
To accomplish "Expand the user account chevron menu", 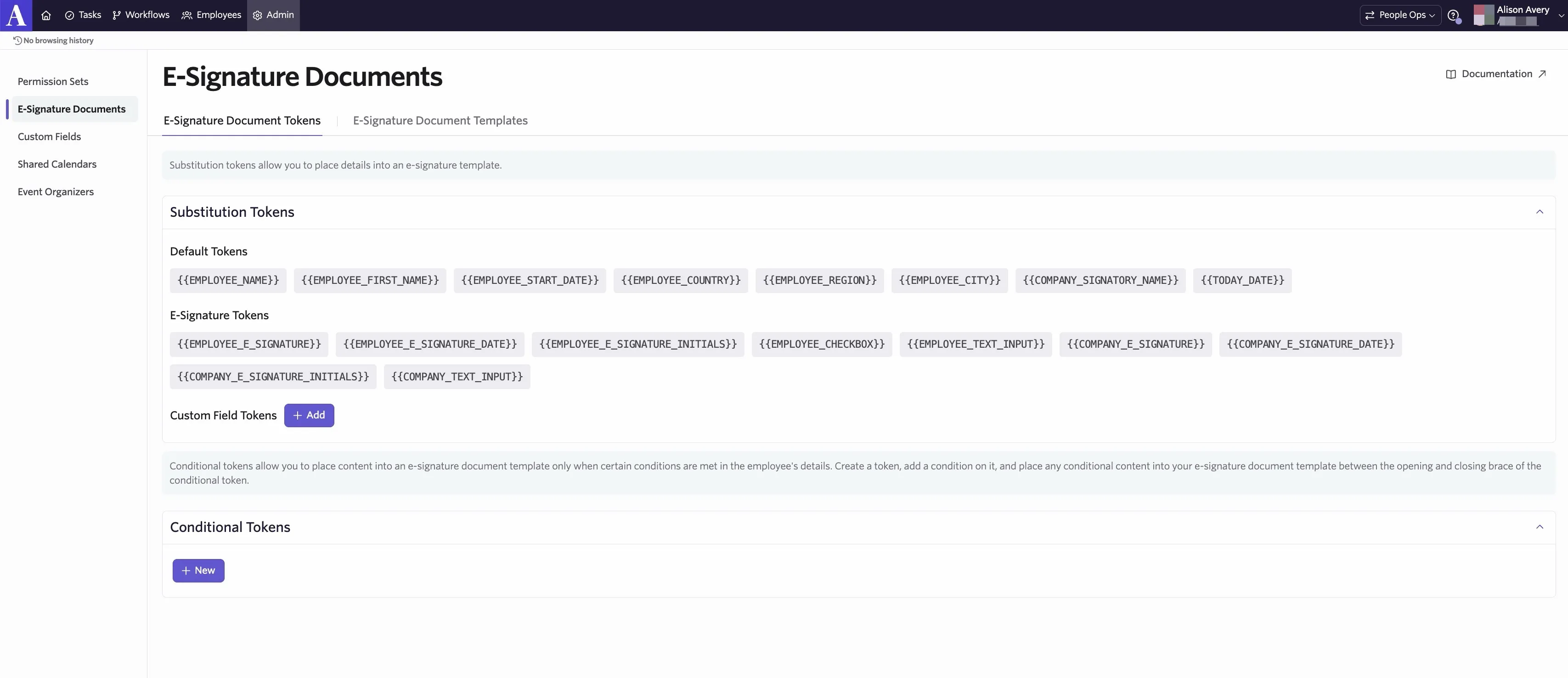I will [x=1561, y=16].
